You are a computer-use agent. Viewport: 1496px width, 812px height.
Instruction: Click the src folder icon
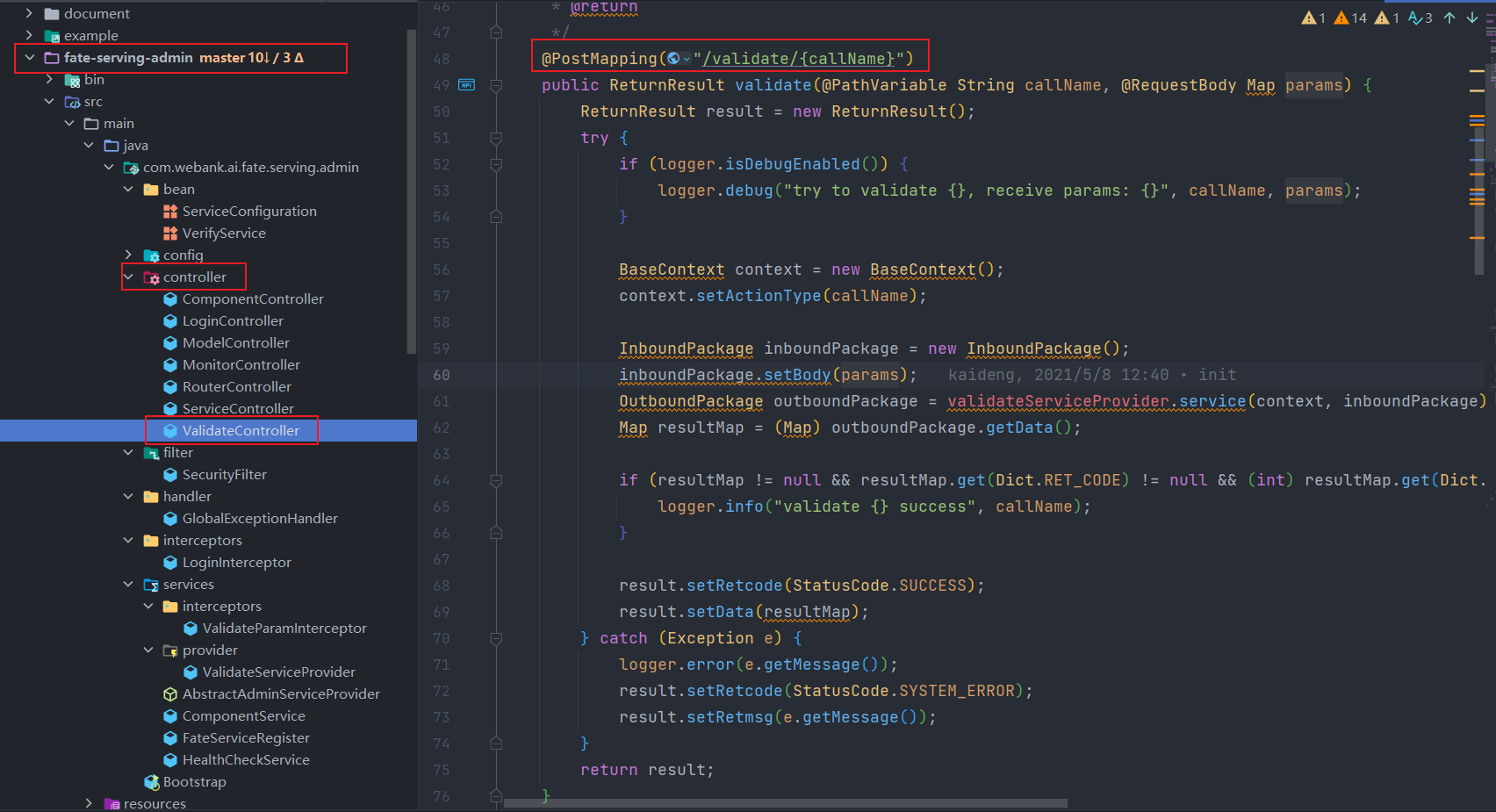(x=73, y=102)
